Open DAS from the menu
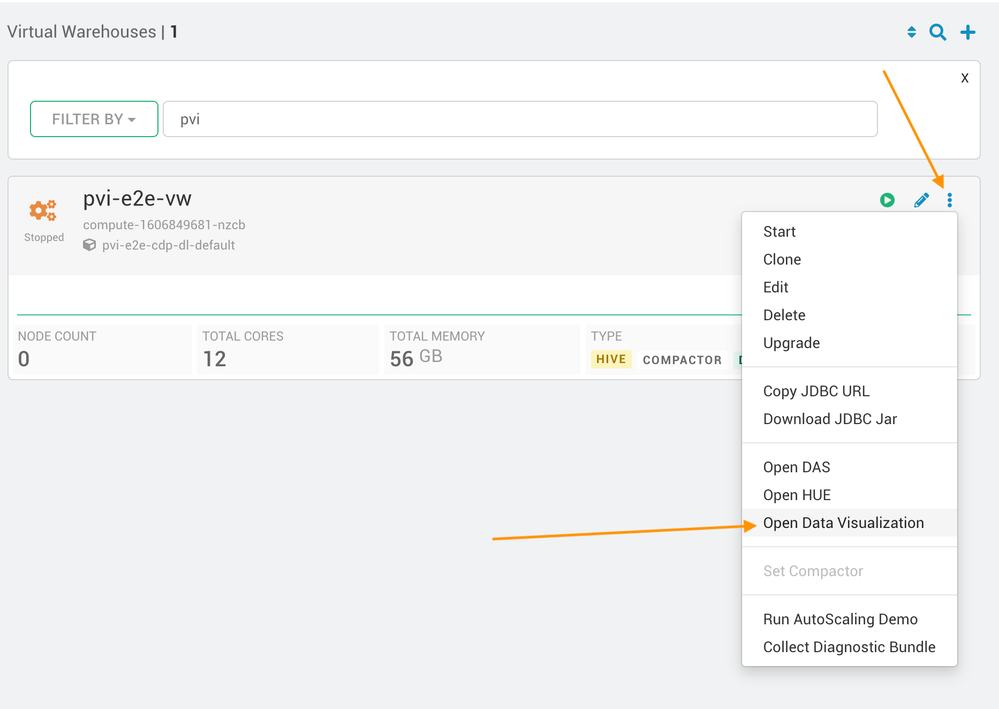 point(796,467)
